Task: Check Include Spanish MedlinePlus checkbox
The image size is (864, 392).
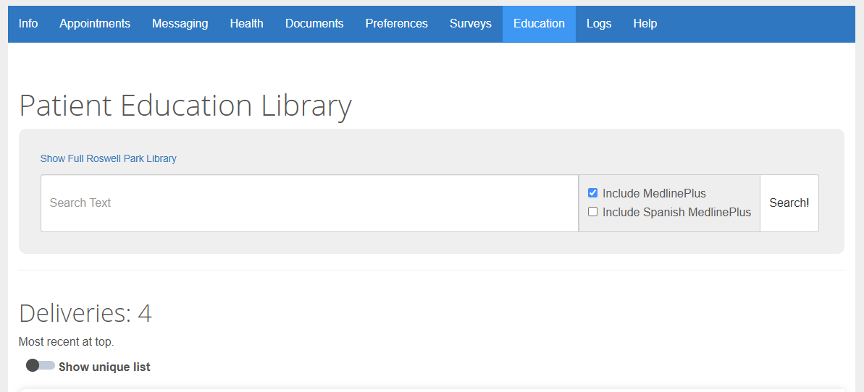Action: [x=593, y=212]
